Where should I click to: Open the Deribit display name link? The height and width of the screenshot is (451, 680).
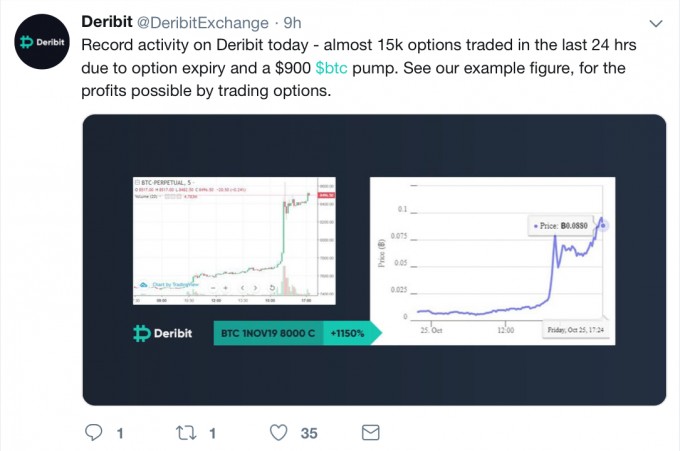coord(107,22)
